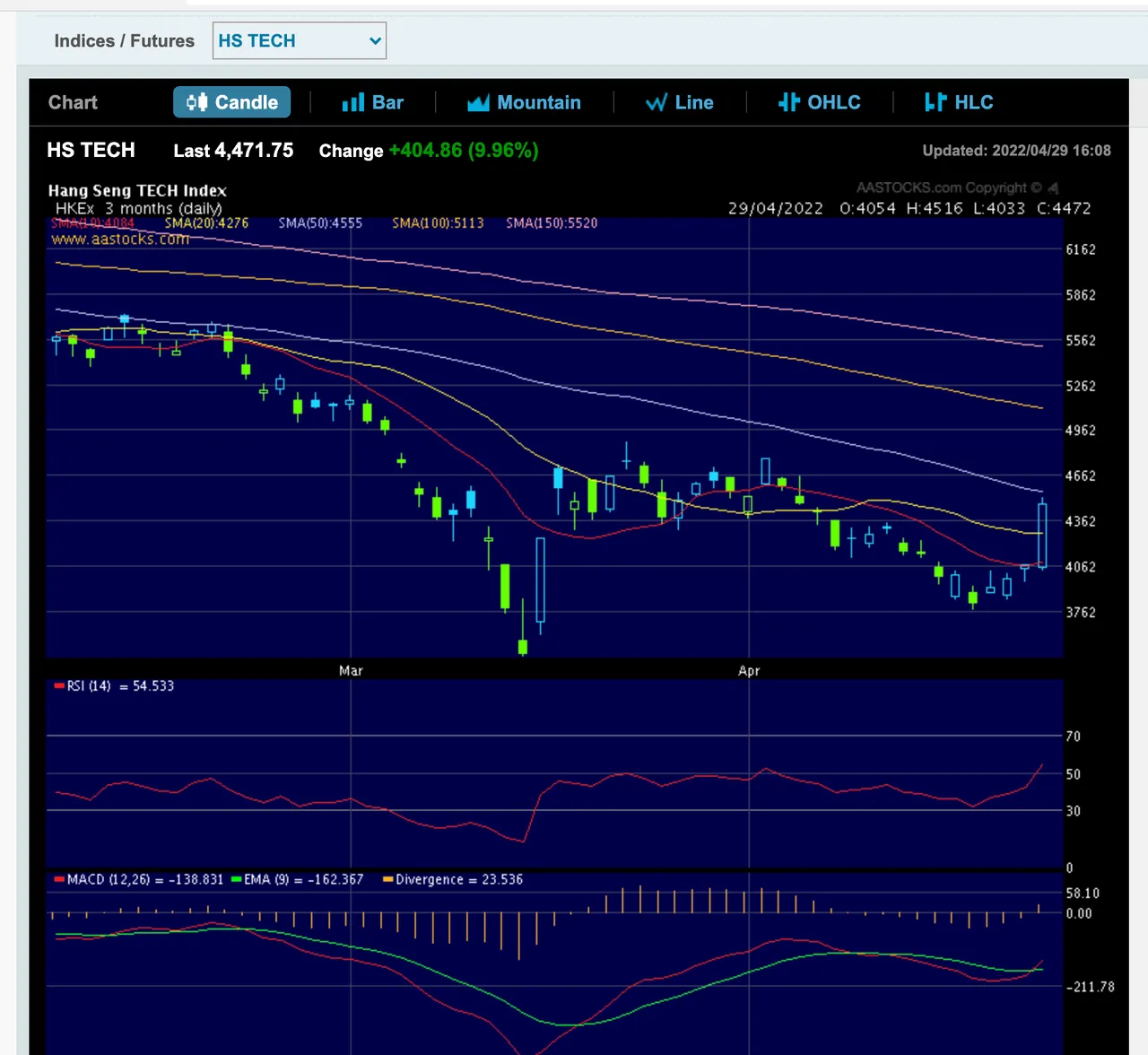Click the +404.86 (9.96%) change value
1148x1055 pixels.
(463, 151)
